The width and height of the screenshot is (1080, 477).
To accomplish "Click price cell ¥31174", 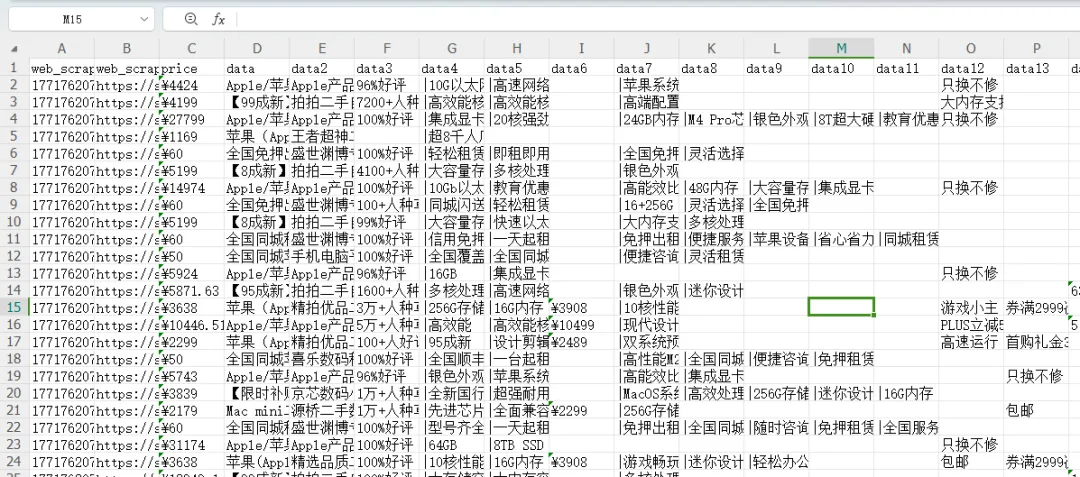I will click(x=191, y=444).
